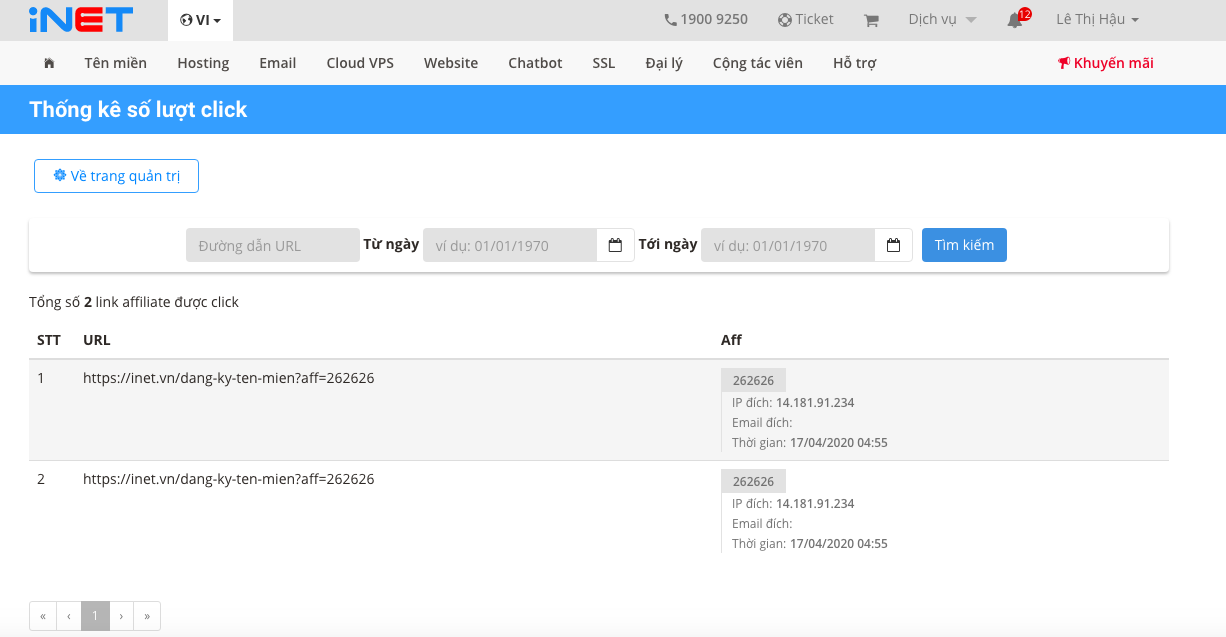This screenshot has height=637, width=1226.
Task: Click the URL in row 1
Action: click(229, 378)
